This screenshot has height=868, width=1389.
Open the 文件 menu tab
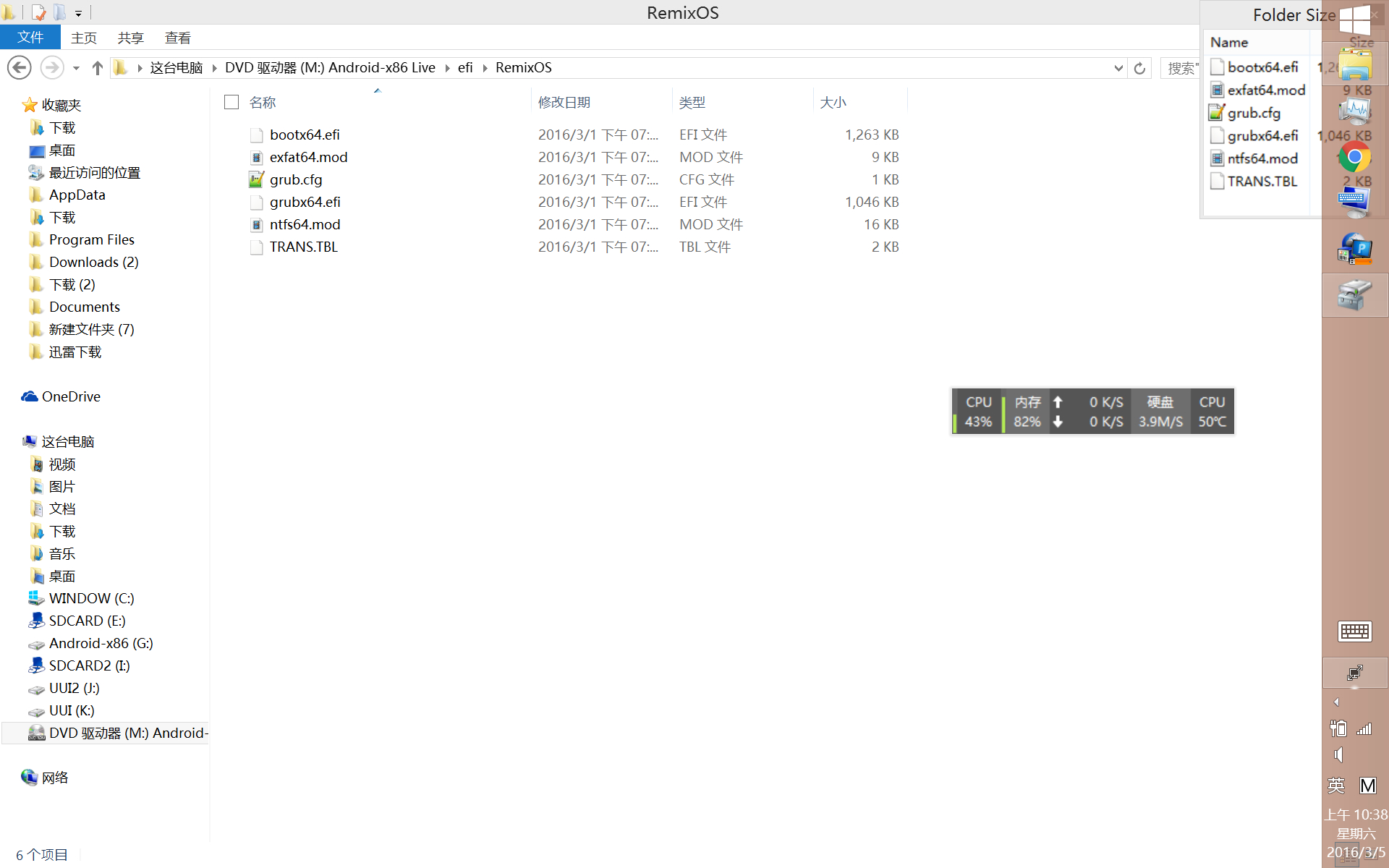[x=30, y=38]
